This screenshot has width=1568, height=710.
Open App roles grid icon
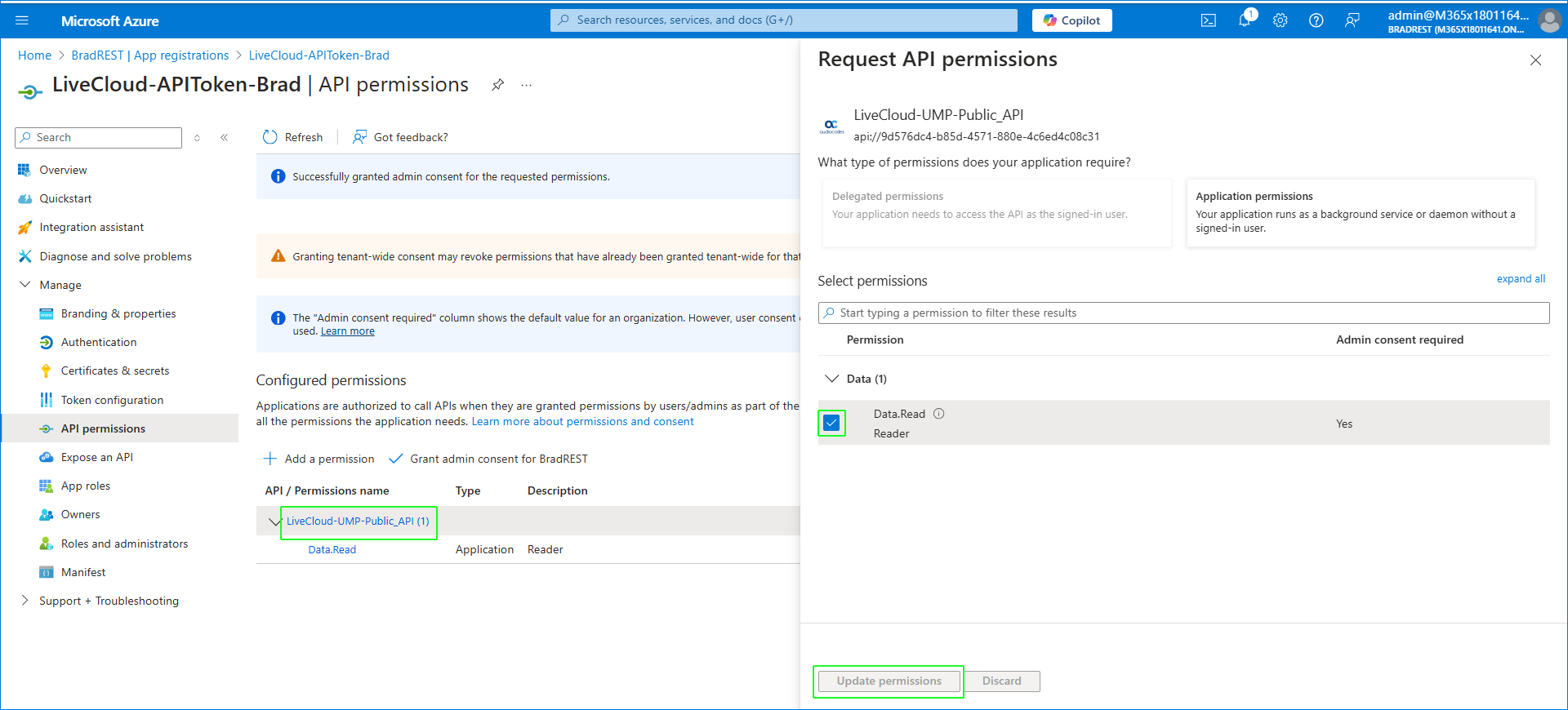pos(47,486)
